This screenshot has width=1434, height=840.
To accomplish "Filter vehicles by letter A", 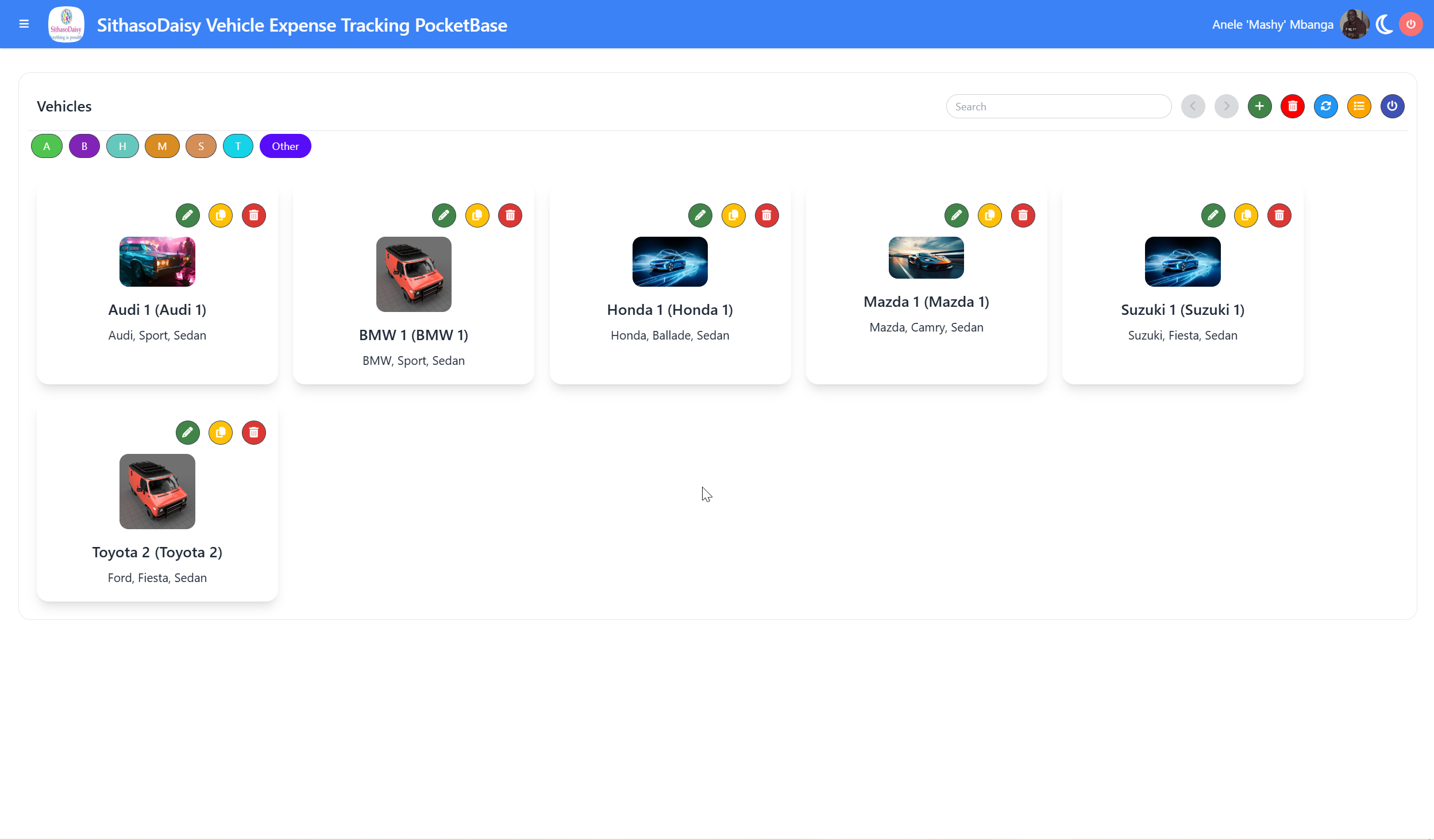I will point(47,146).
